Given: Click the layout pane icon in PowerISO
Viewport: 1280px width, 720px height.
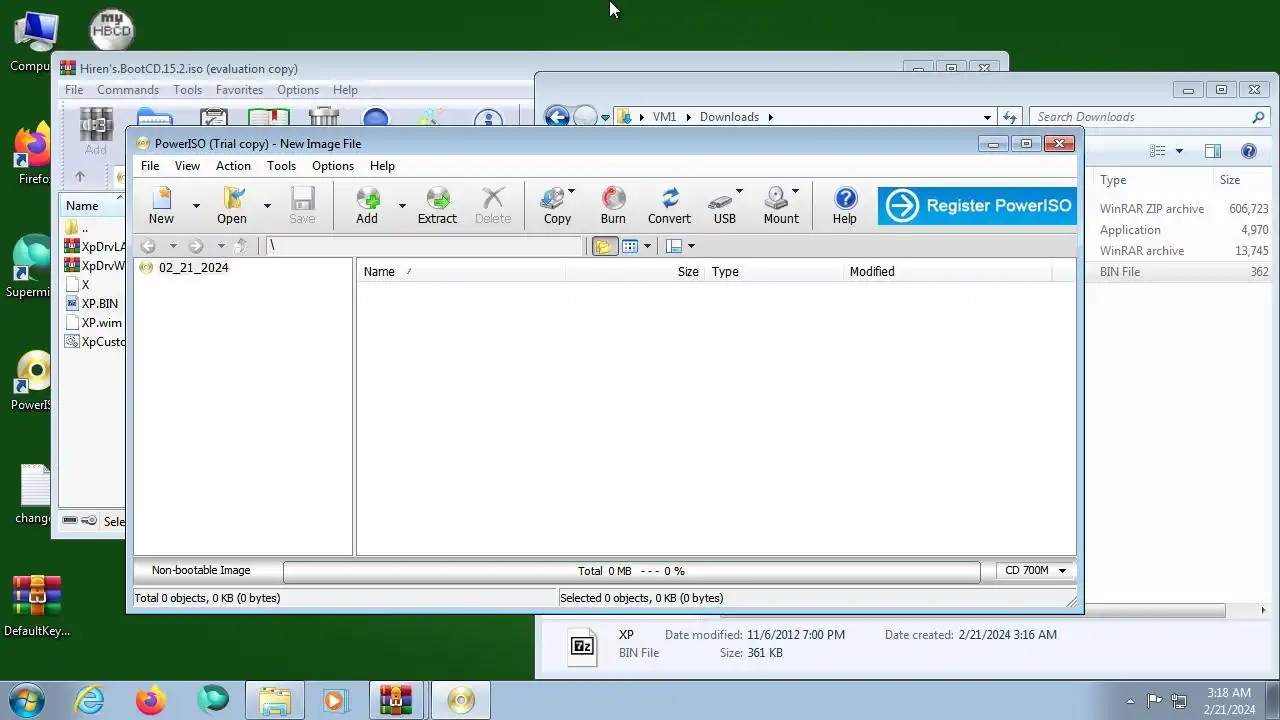Looking at the screenshot, I should pos(674,246).
